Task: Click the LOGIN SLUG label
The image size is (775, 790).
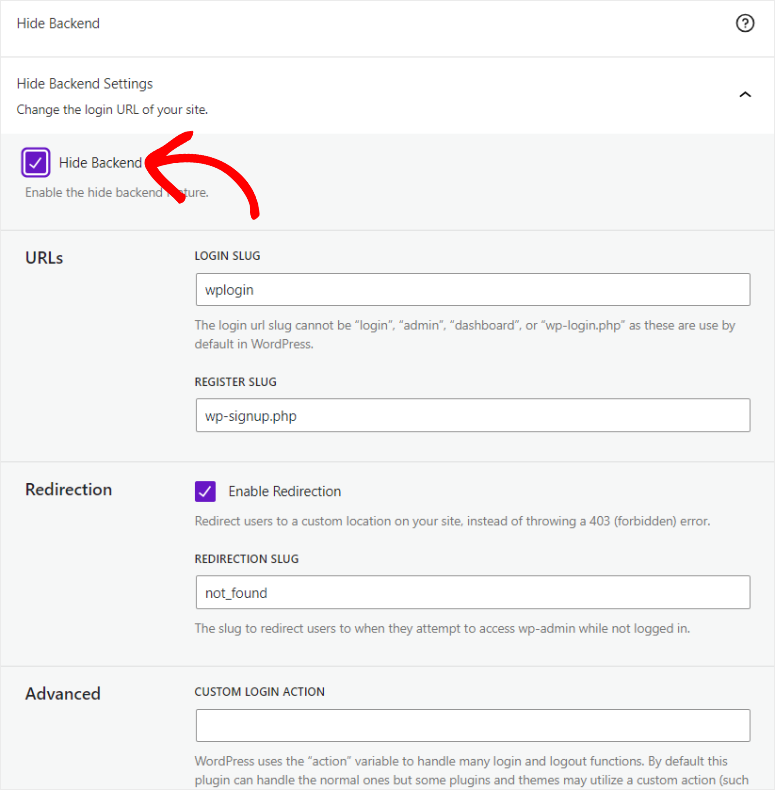Action: pyautogui.click(x=227, y=256)
